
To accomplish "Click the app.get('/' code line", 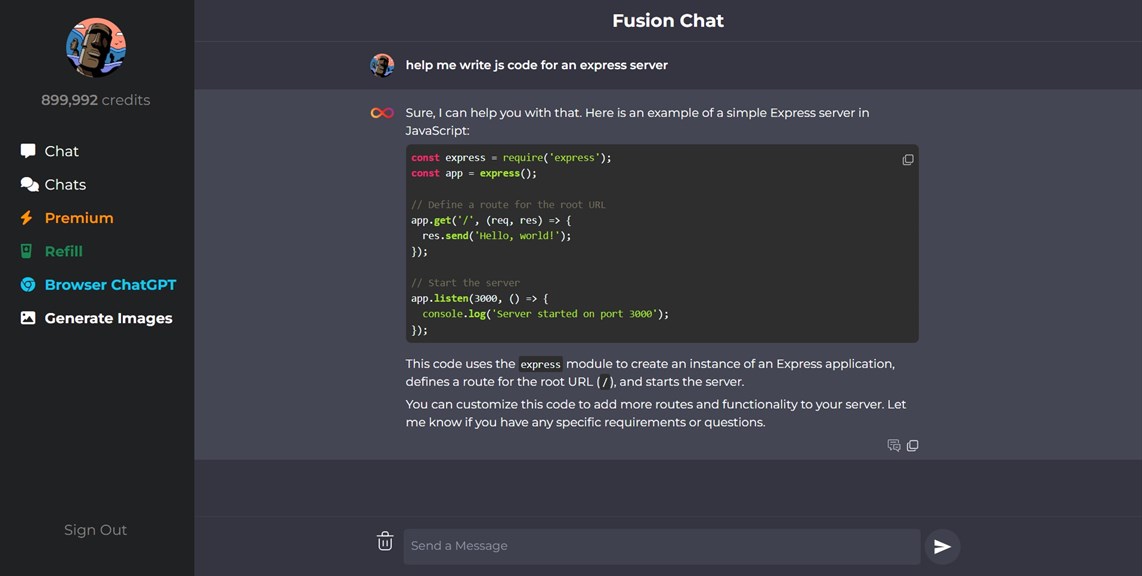I will click(492, 220).
